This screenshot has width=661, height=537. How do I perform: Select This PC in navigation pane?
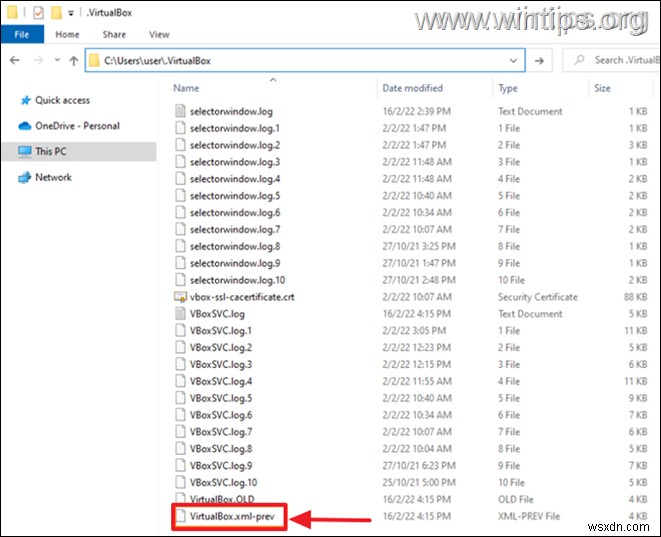click(x=79, y=151)
